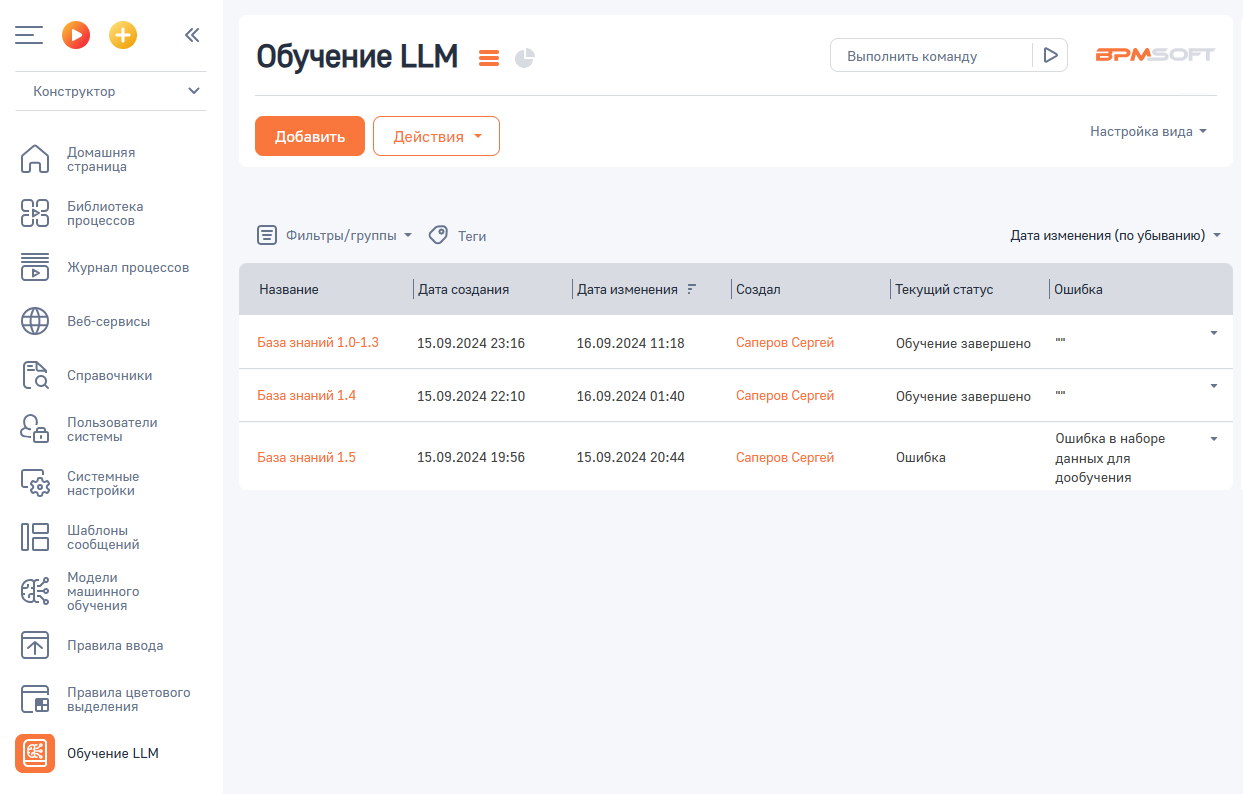Select Веб-сервисы menu item text

(x=108, y=321)
